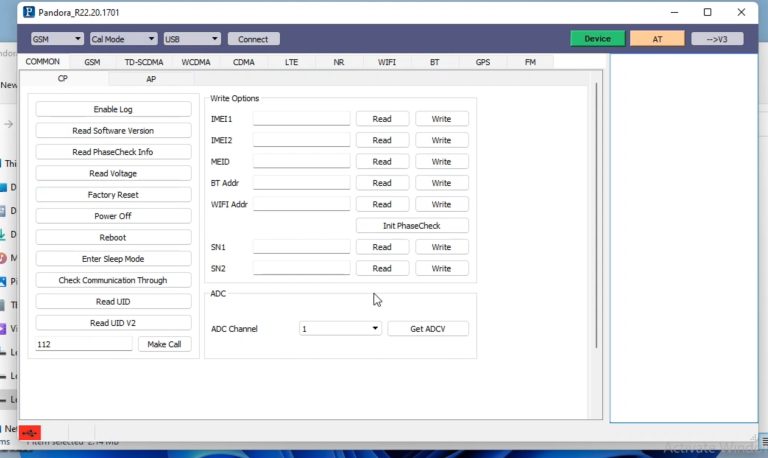Write the MEID value
Image resolution: width=768 pixels, height=458 pixels.
click(x=441, y=161)
